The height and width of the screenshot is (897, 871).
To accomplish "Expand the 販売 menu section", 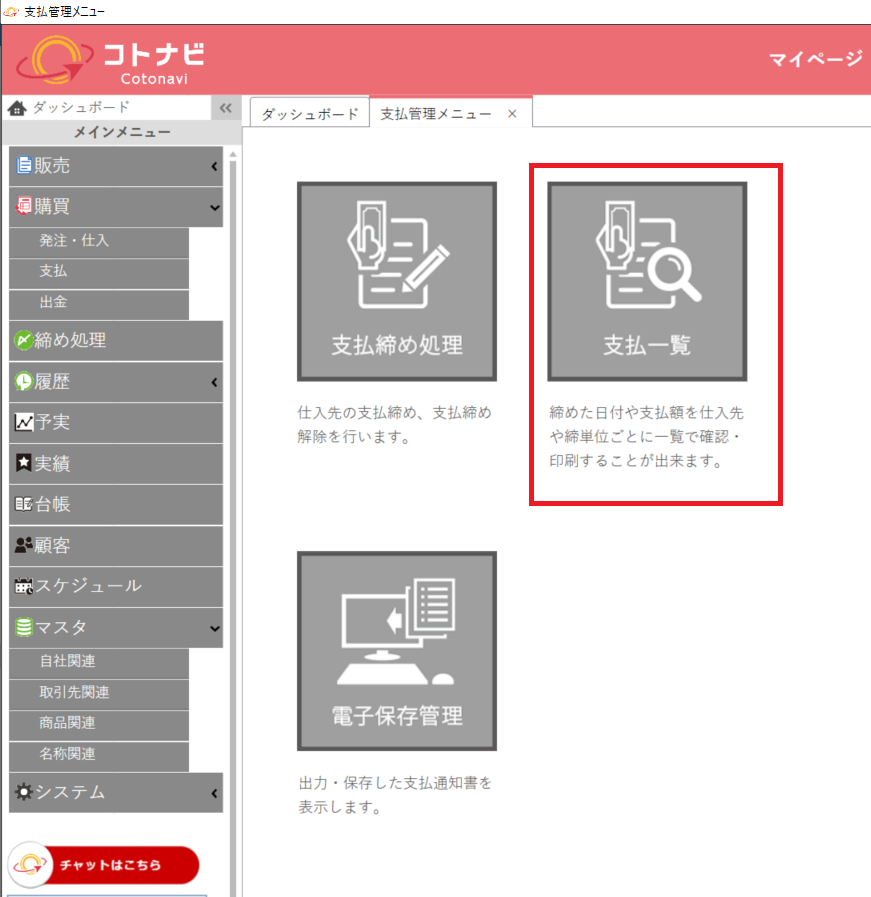I will point(115,167).
